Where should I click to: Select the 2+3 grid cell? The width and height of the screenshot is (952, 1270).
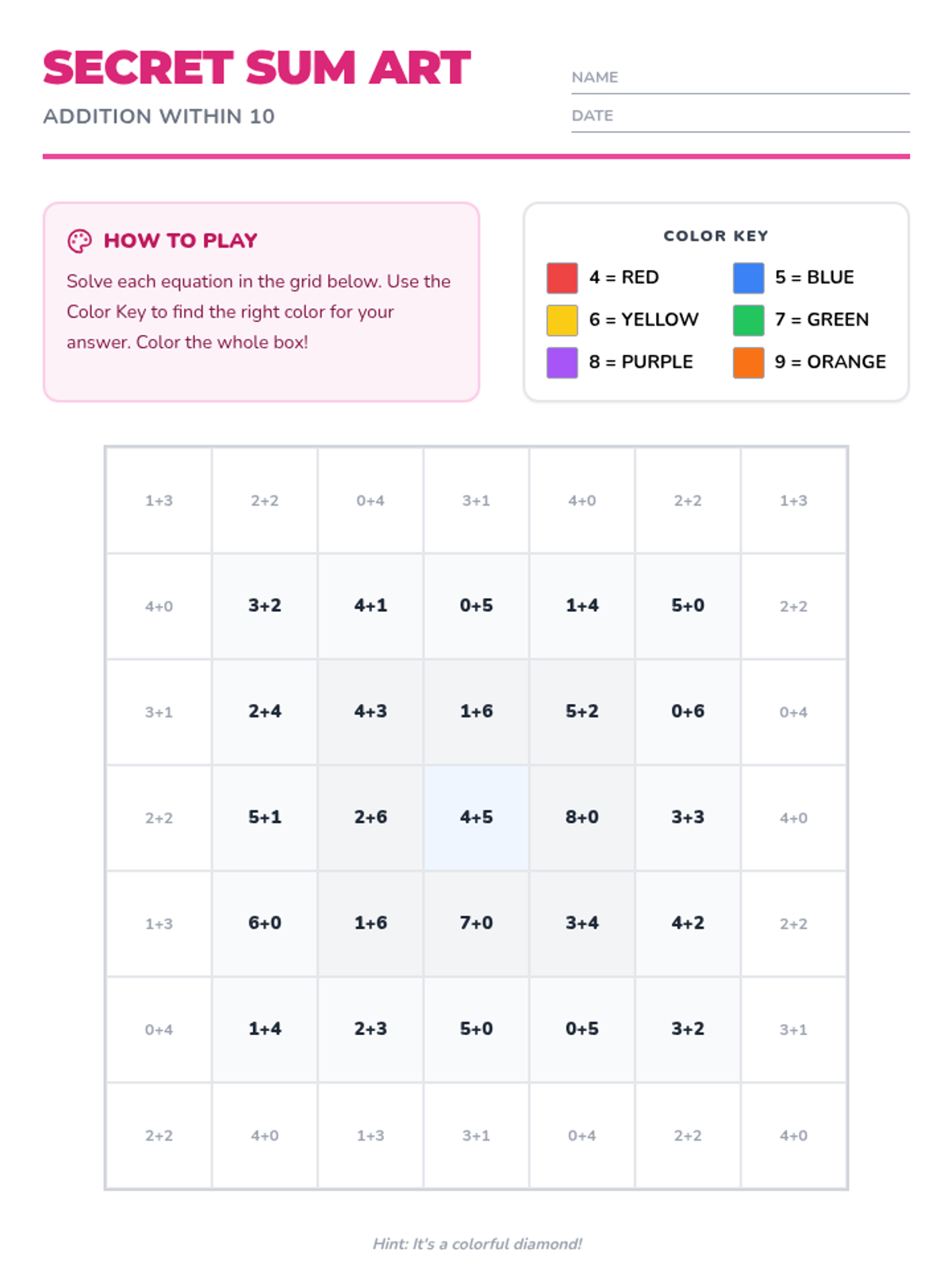370,1029
